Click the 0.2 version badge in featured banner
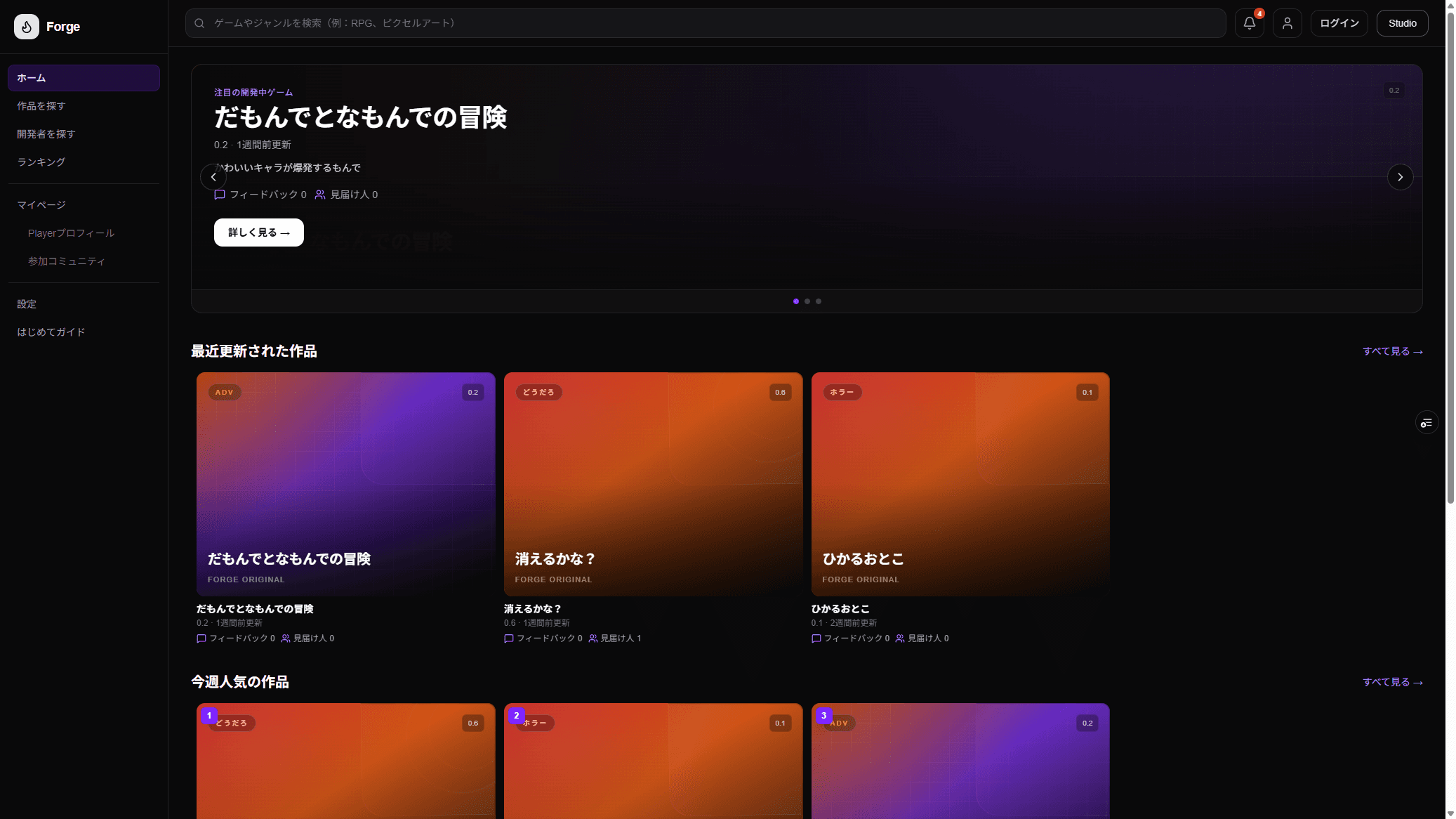The width and height of the screenshot is (1456, 819). click(1394, 91)
